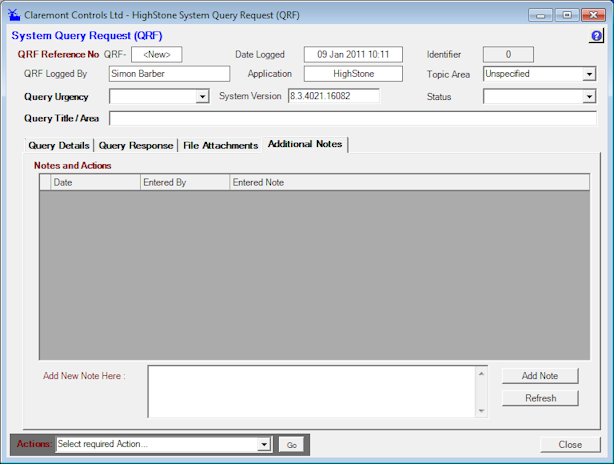Click the Refresh button
The width and height of the screenshot is (614, 464).
tap(540, 398)
